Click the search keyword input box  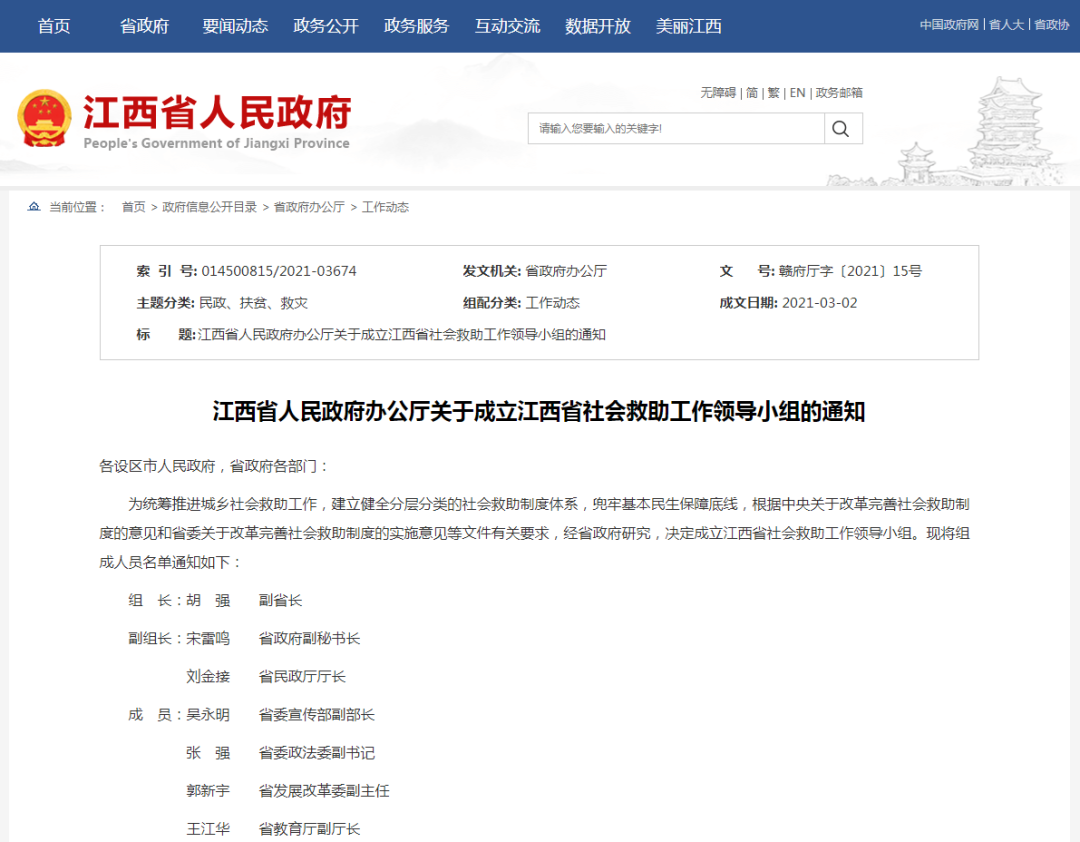tap(670, 128)
